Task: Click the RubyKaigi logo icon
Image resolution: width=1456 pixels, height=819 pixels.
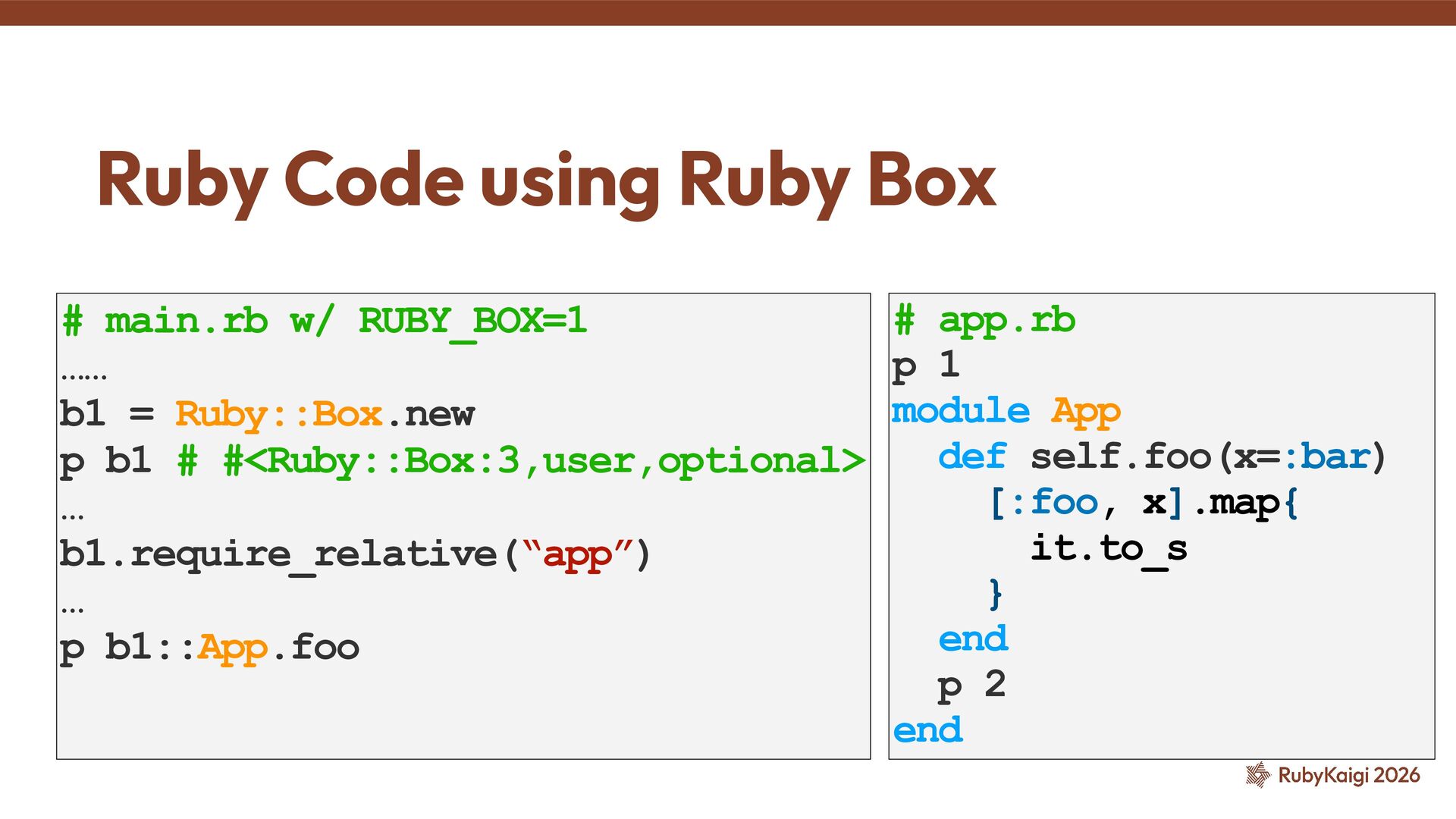Action: (1257, 774)
